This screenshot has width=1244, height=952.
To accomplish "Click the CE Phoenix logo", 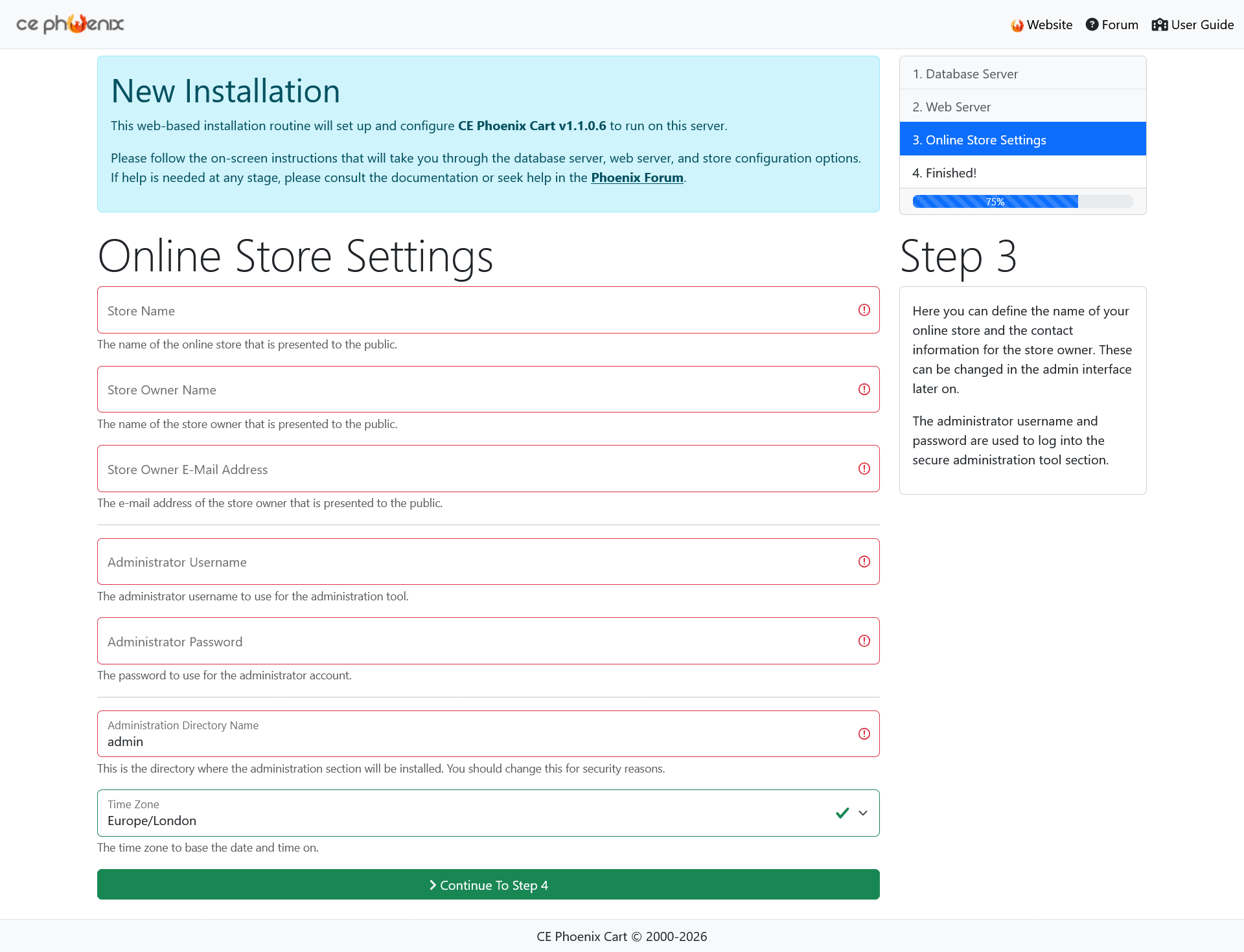I will (x=70, y=24).
